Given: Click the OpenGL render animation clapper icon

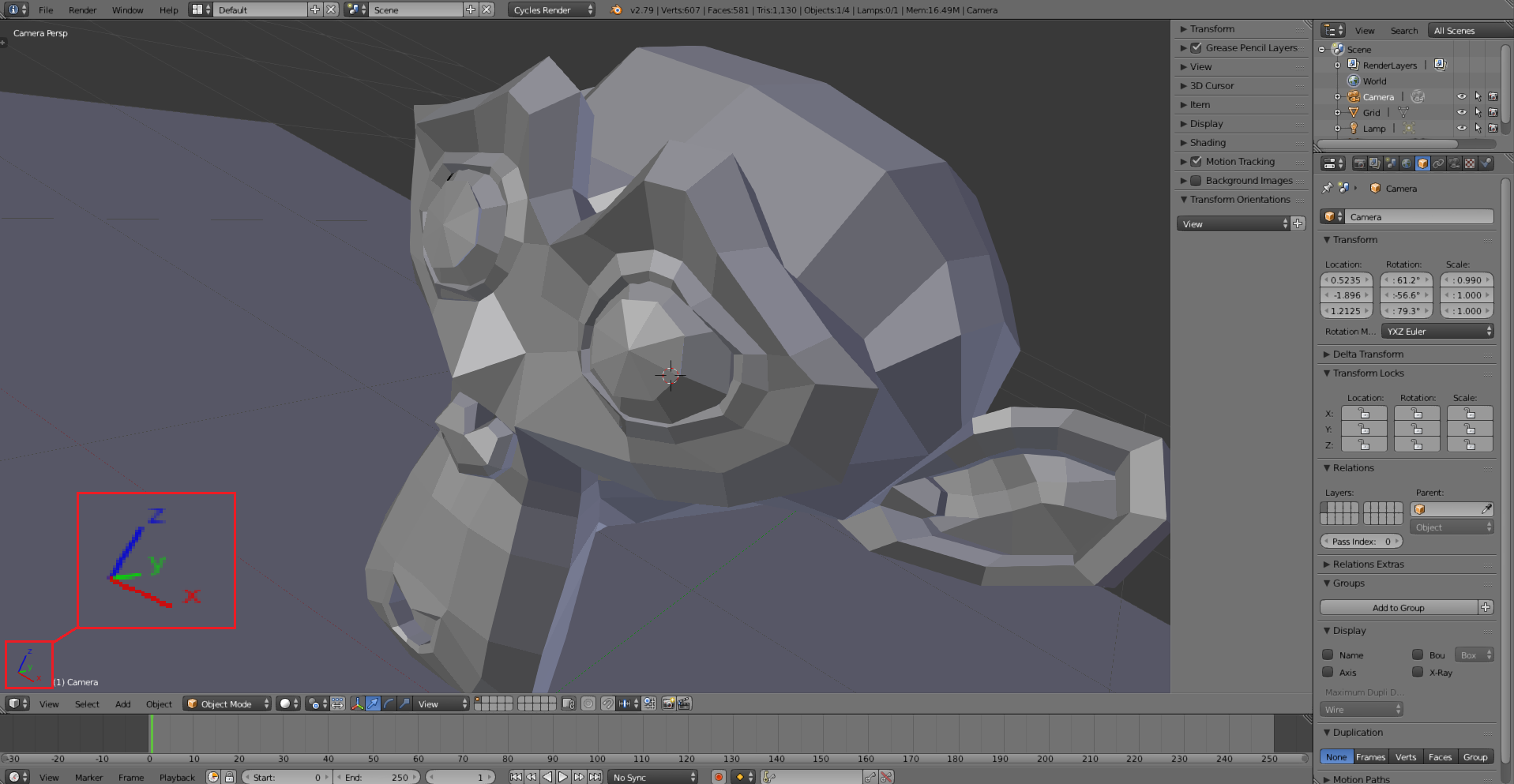Looking at the screenshot, I should pyautogui.click(x=684, y=703).
